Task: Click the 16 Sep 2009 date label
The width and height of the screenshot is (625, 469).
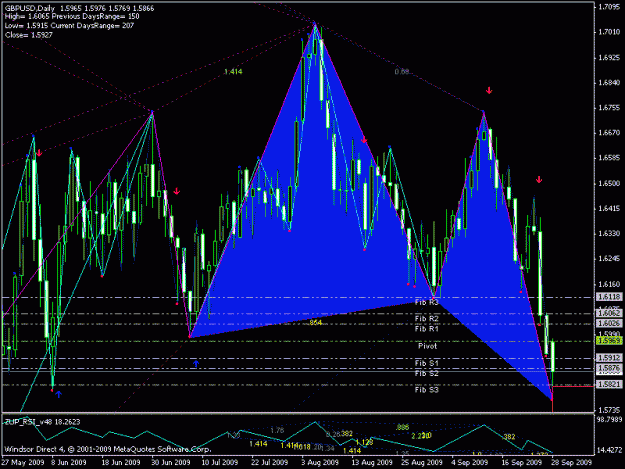Action: 521,462
